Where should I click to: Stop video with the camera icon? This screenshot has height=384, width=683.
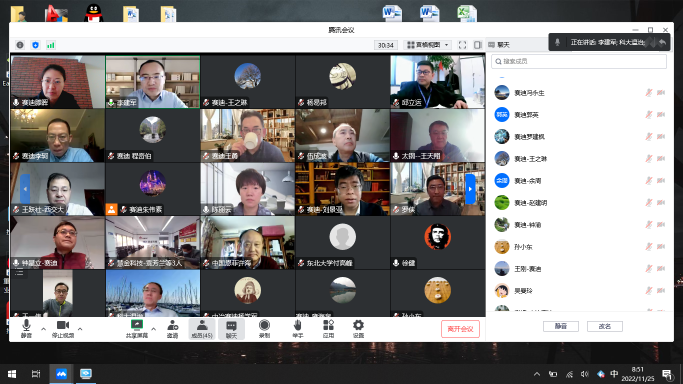coord(63,329)
